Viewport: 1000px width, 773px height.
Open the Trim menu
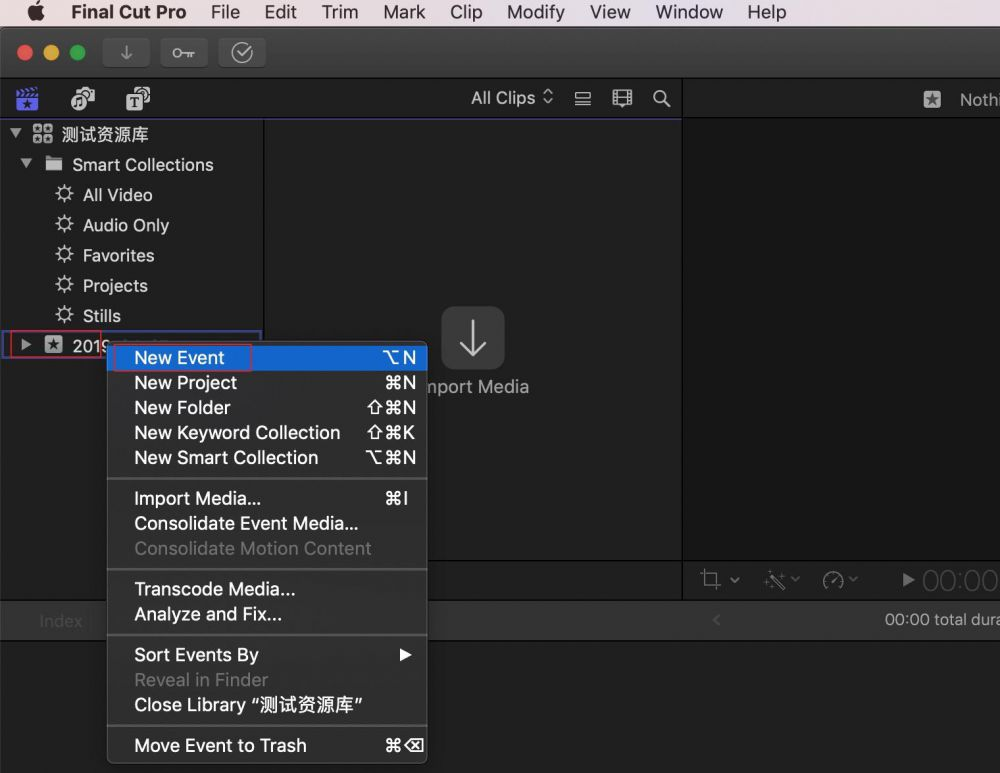pyautogui.click(x=340, y=12)
